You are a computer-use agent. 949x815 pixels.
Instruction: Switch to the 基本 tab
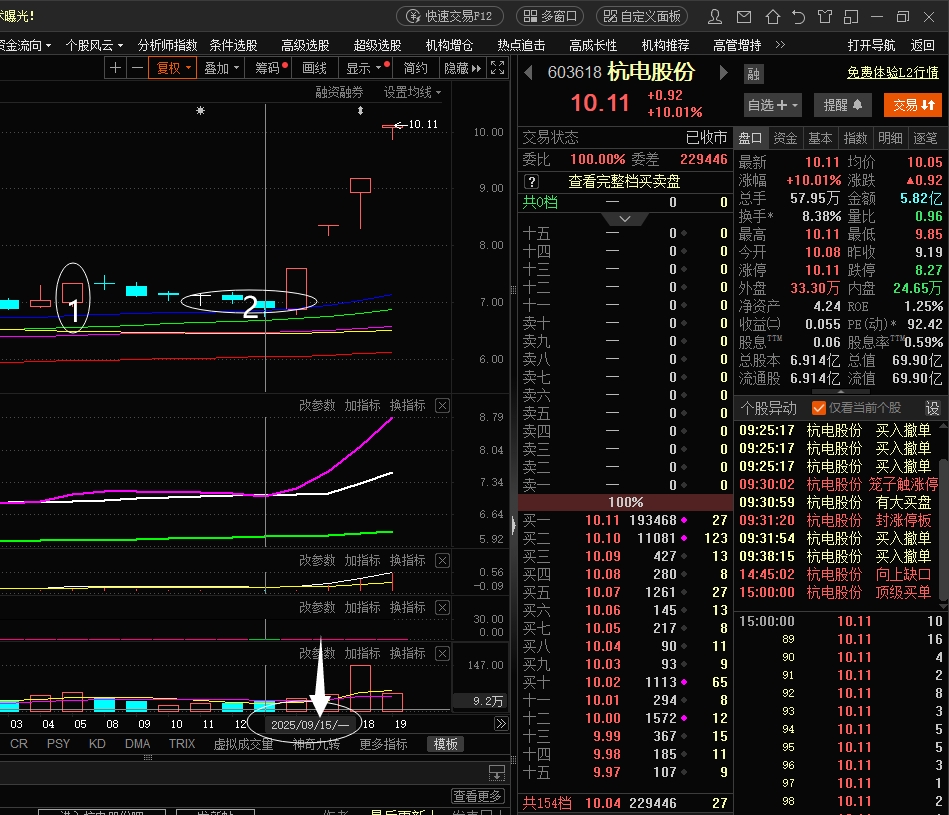coord(820,138)
